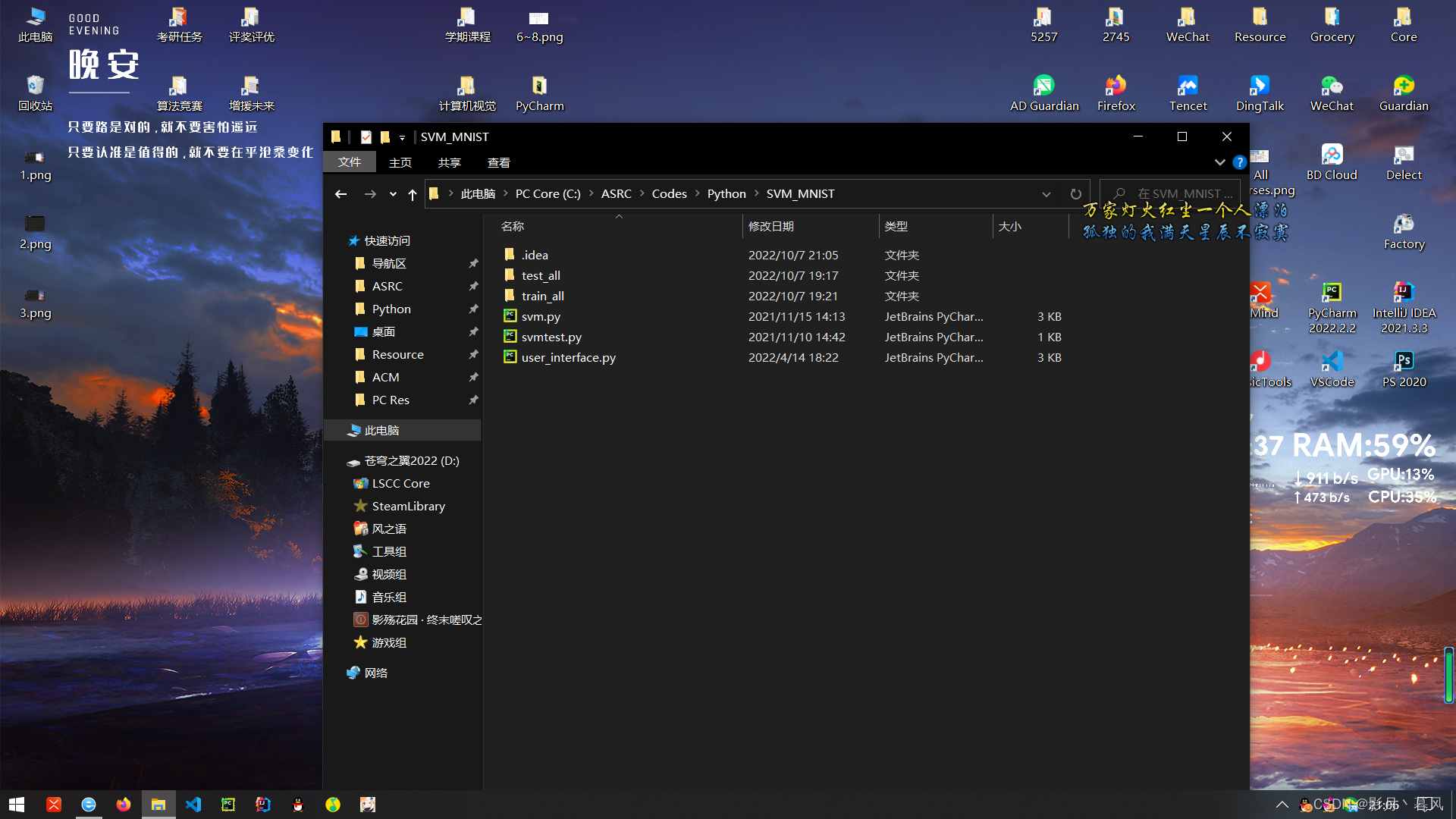The width and height of the screenshot is (1456, 819).
Task: Open the 查看 ribbon tab
Action: click(x=499, y=162)
